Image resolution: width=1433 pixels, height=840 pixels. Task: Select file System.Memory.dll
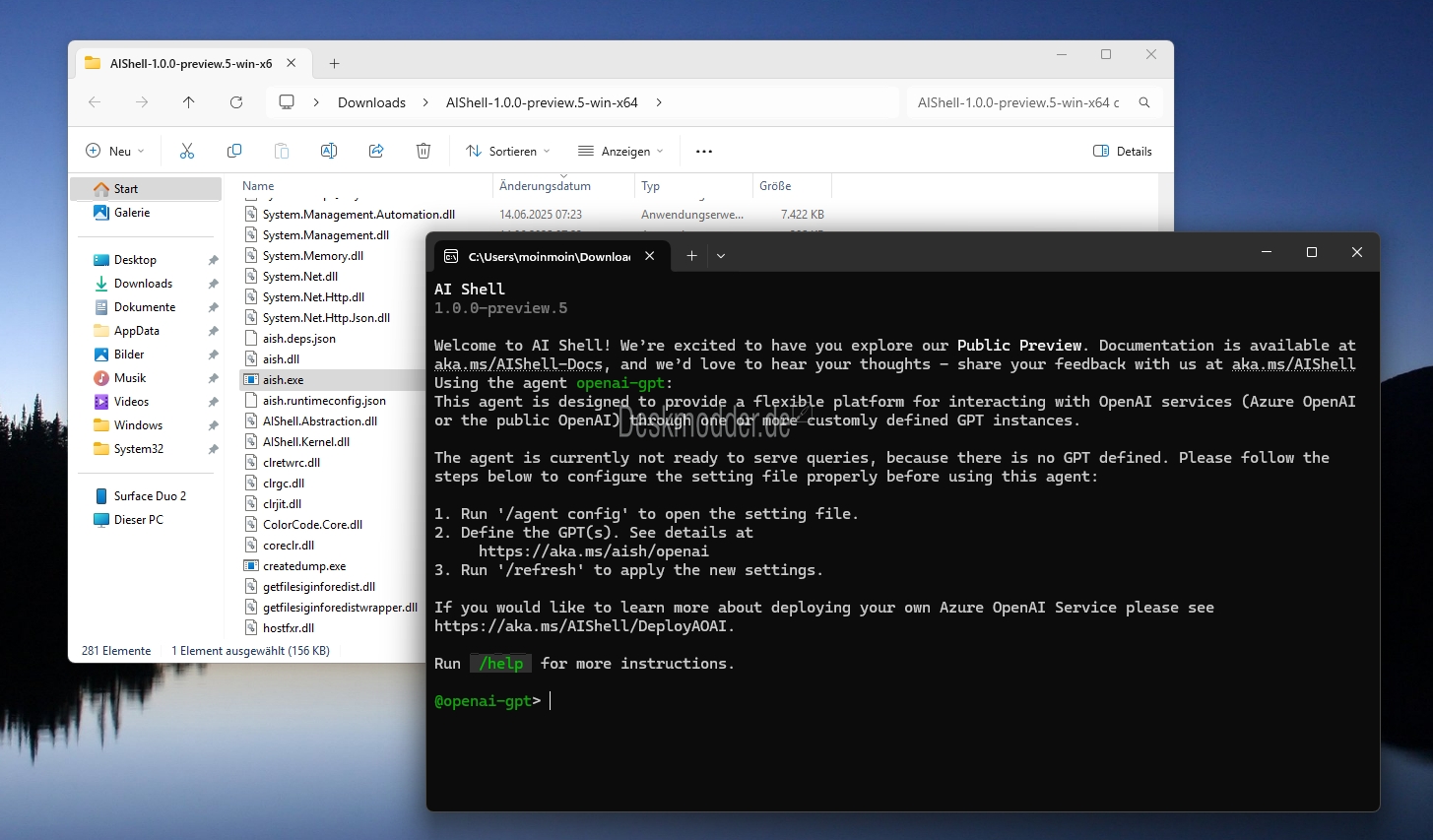click(313, 256)
